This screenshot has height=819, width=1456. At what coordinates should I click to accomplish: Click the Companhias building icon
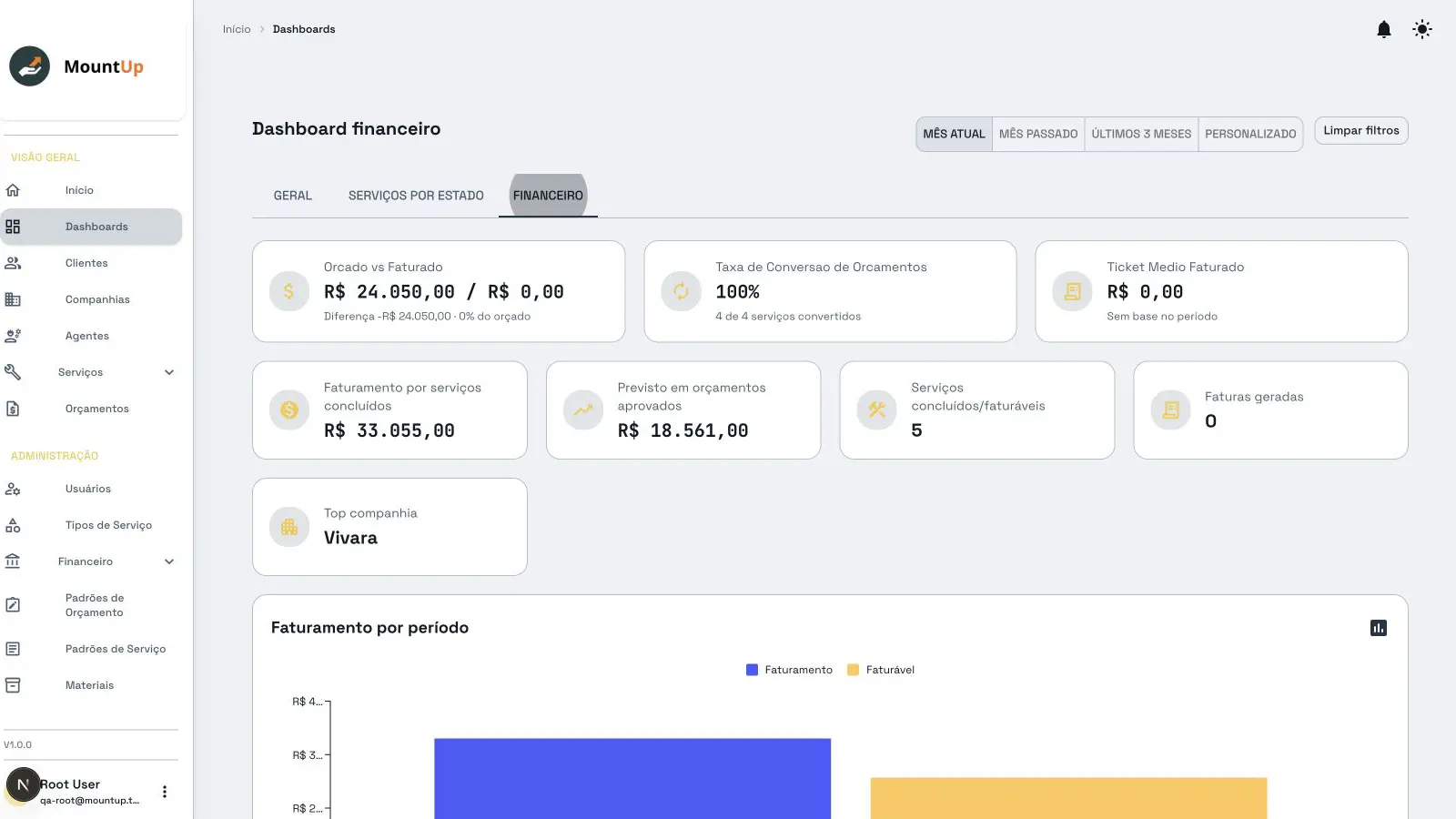13,299
